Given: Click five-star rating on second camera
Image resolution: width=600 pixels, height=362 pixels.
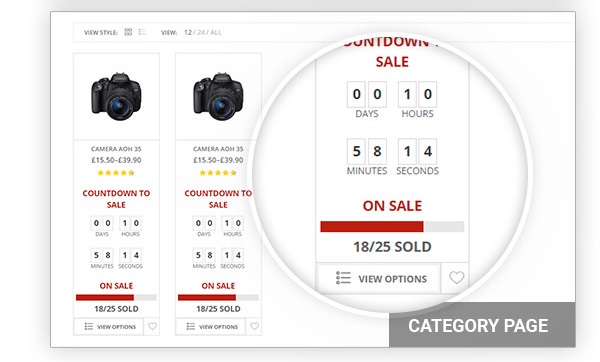Looking at the screenshot, I should click(218, 173).
